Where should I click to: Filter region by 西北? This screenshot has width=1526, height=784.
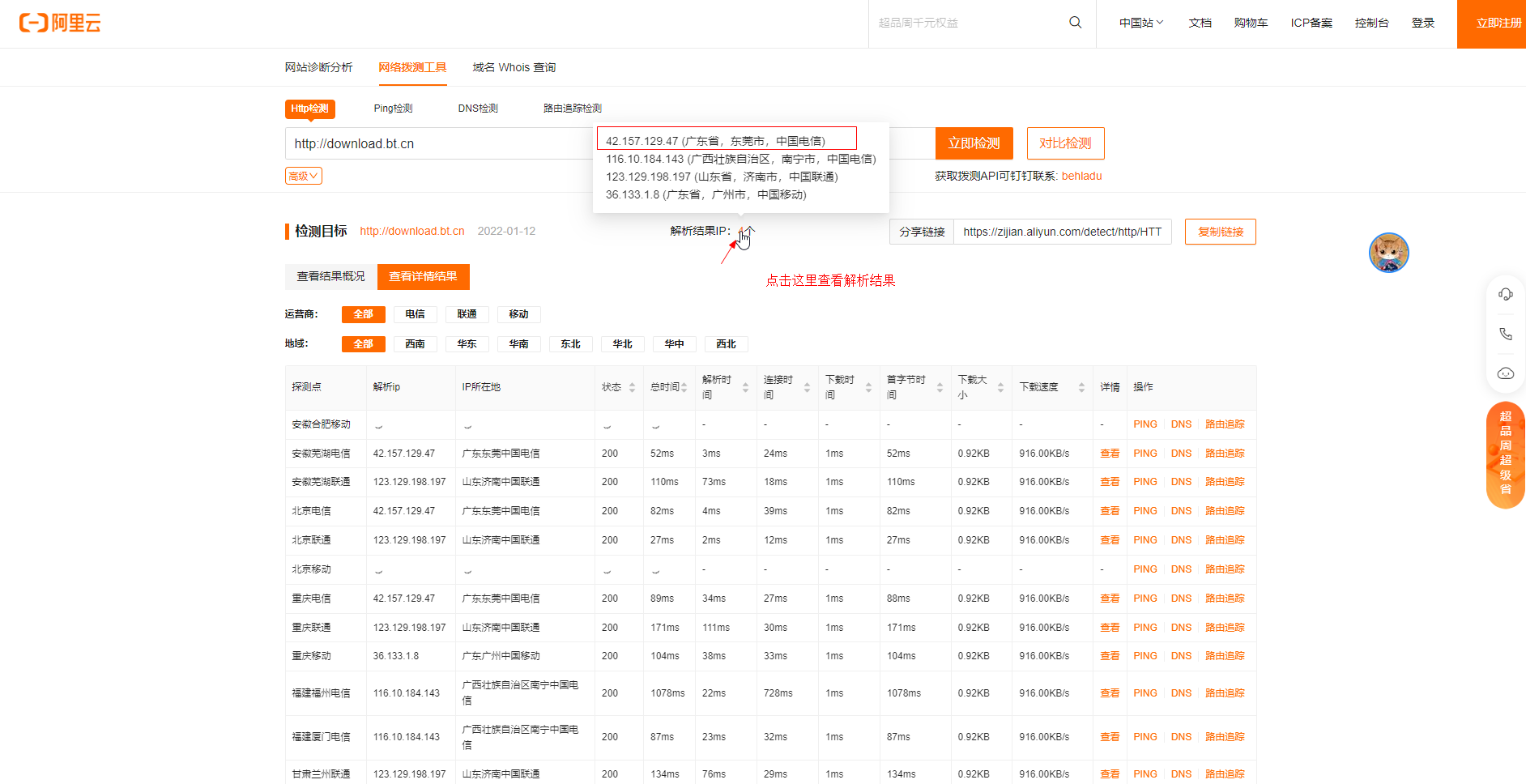(x=726, y=344)
